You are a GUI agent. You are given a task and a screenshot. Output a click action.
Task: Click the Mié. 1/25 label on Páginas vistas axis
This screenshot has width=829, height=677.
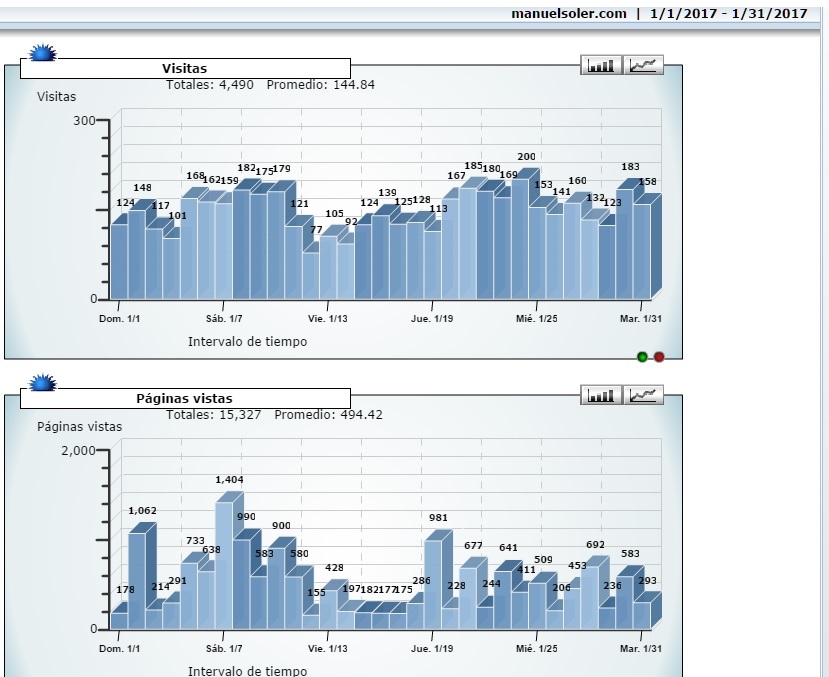tap(537, 649)
